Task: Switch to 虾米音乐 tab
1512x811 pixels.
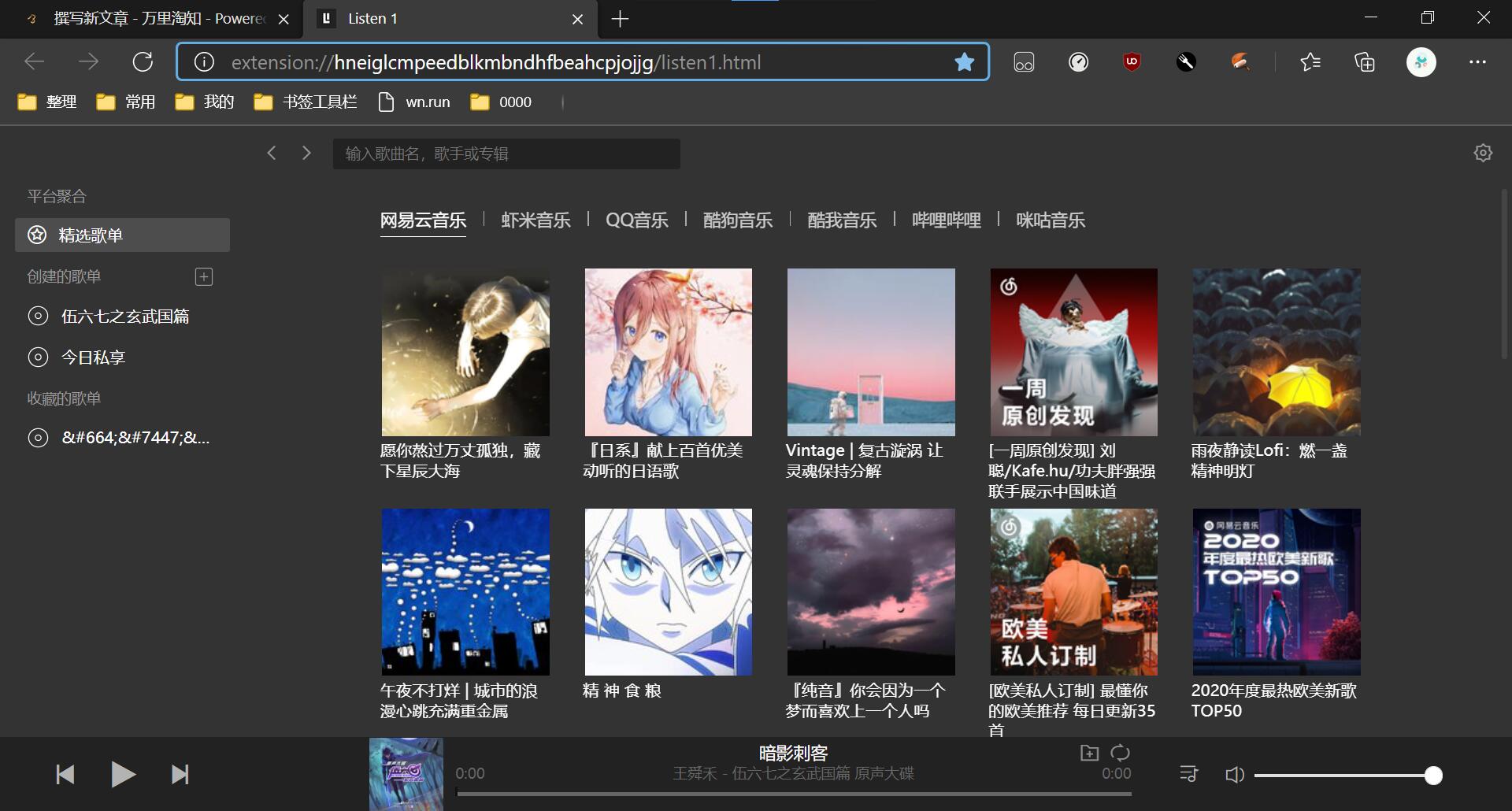Action: coord(536,220)
